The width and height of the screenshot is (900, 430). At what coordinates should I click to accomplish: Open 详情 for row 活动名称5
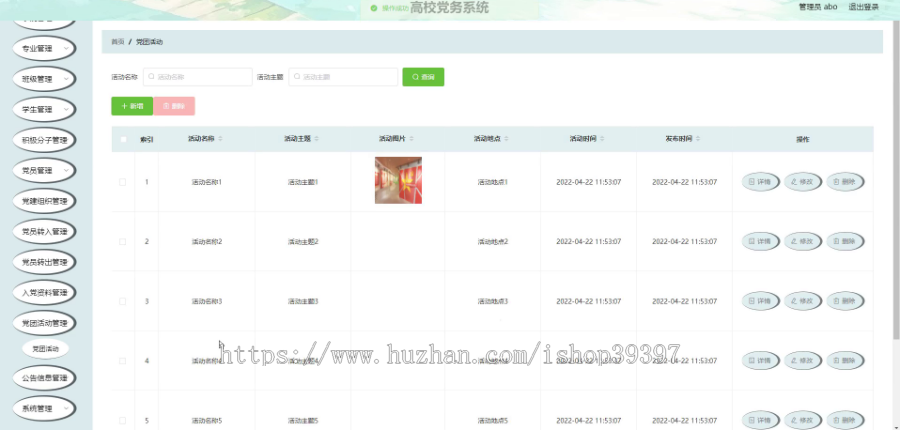[761, 421]
